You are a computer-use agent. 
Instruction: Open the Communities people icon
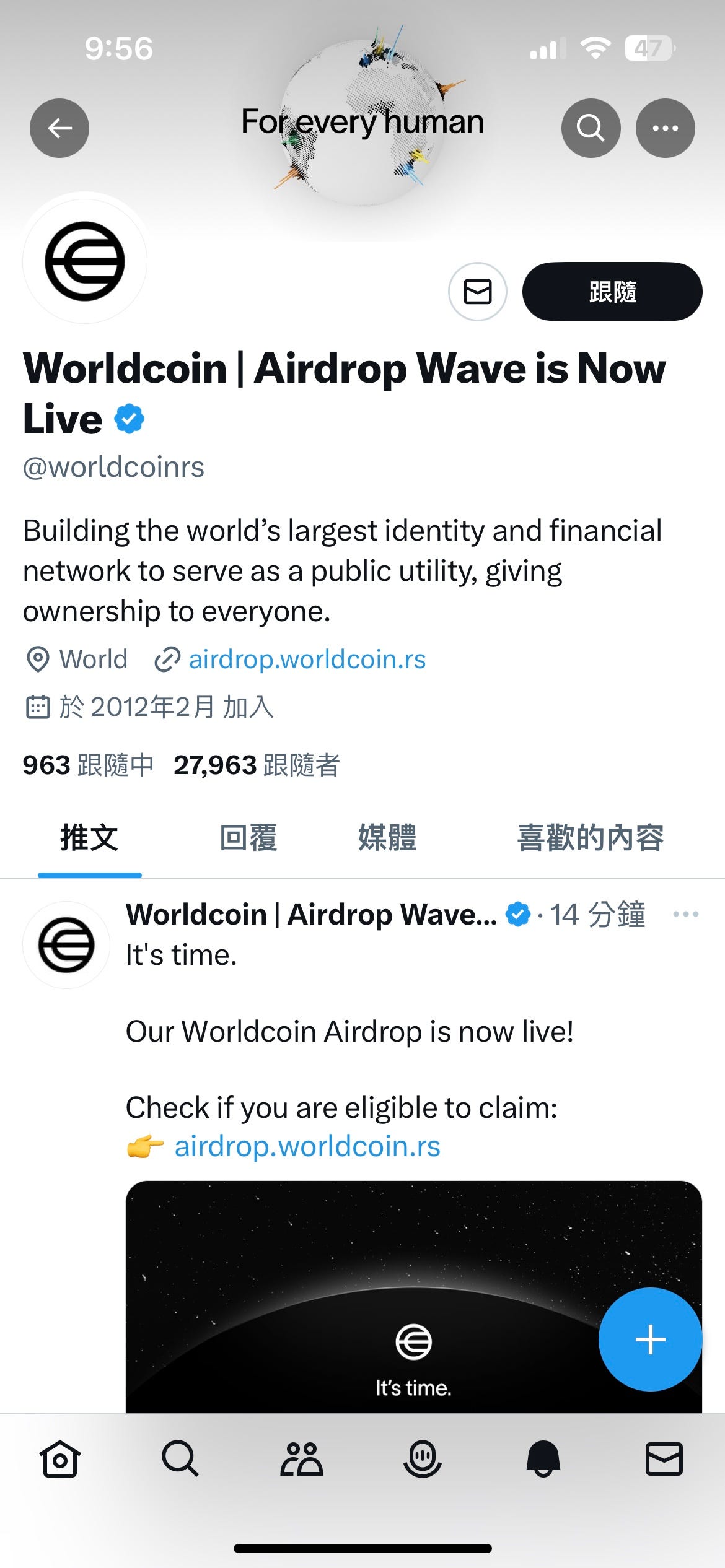coord(302,1460)
